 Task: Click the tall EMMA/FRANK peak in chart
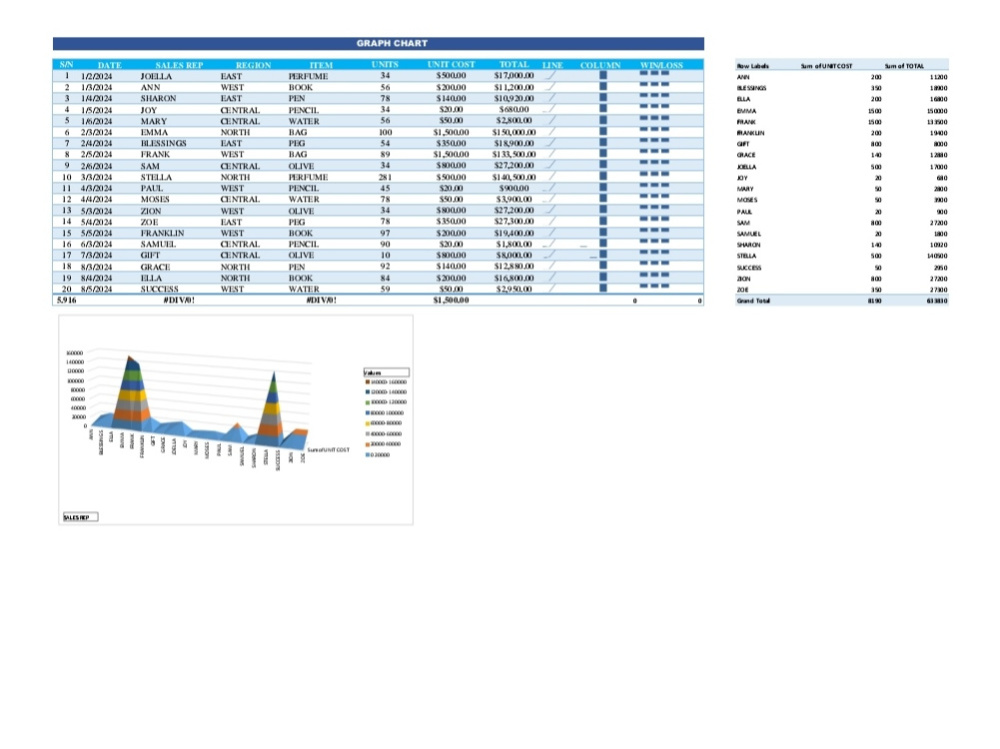click(131, 392)
